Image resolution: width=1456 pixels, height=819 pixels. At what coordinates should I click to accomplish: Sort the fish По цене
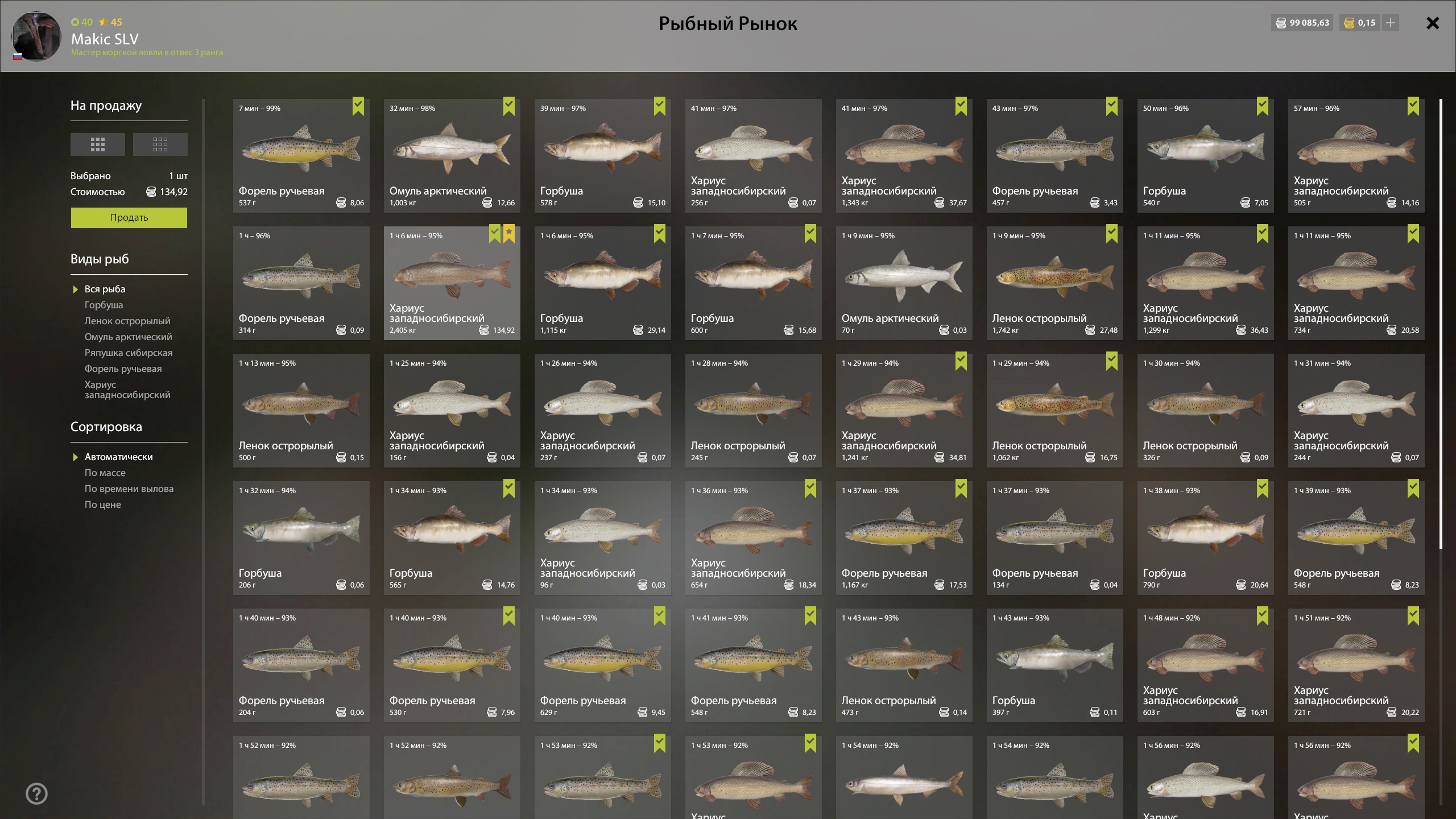pos(103,504)
